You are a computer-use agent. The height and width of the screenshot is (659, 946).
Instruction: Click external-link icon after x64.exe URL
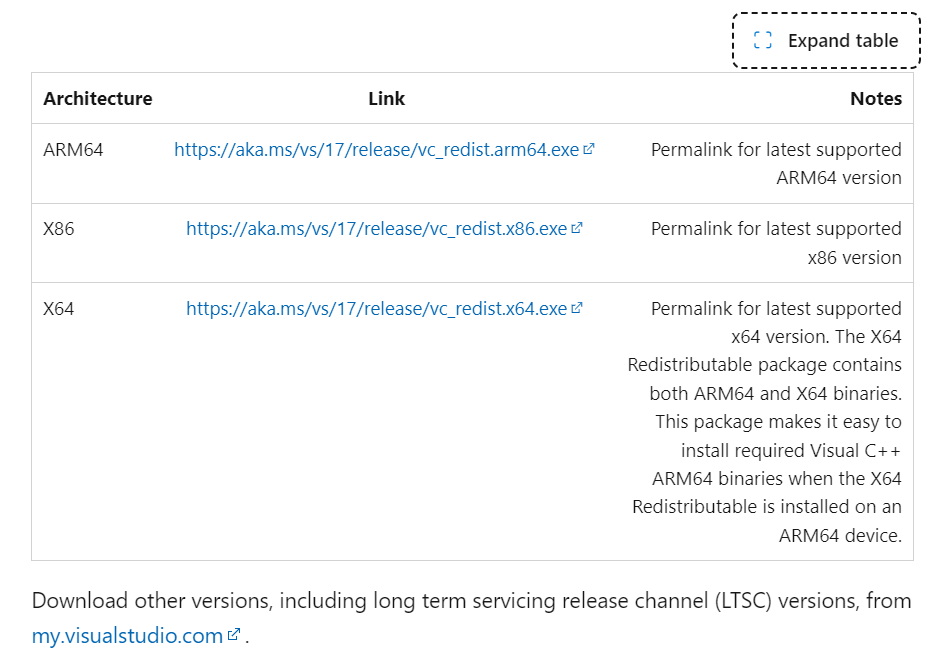pyautogui.click(x=577, y=308)
